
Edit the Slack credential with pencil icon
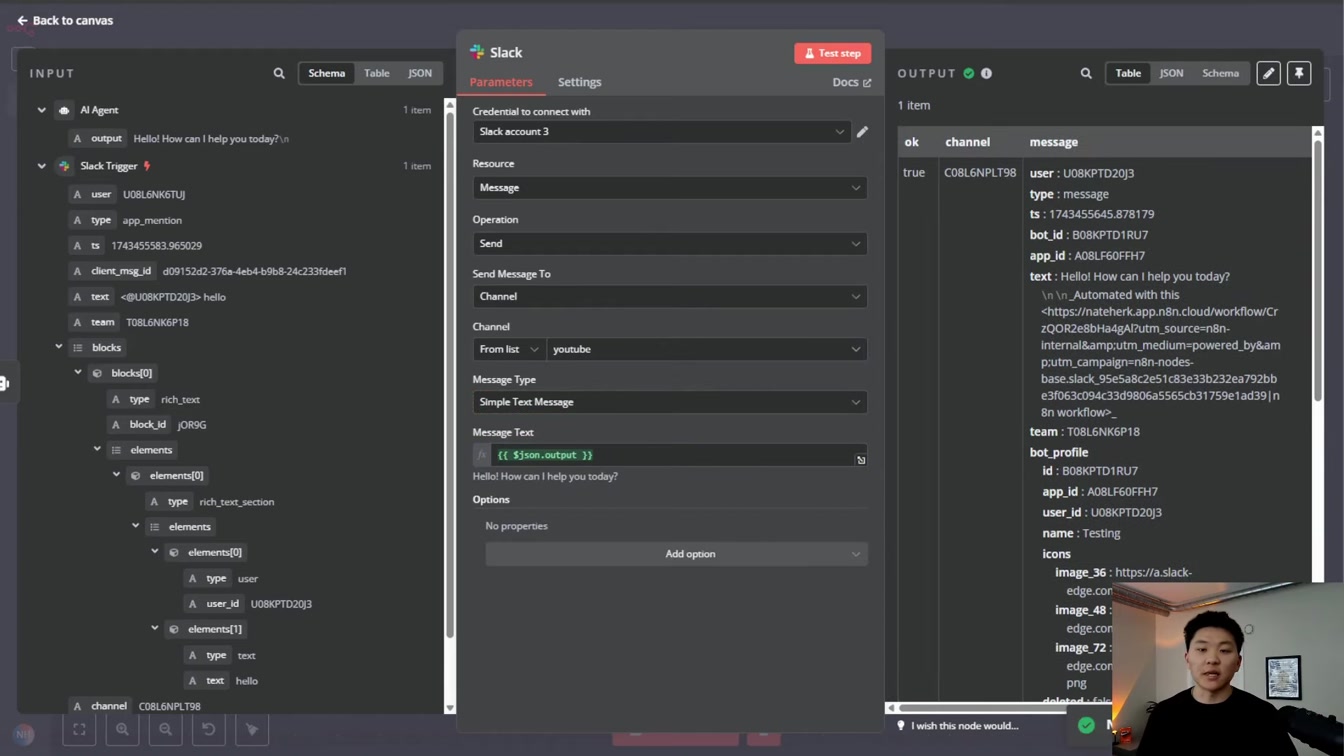[x=862, y=131]
